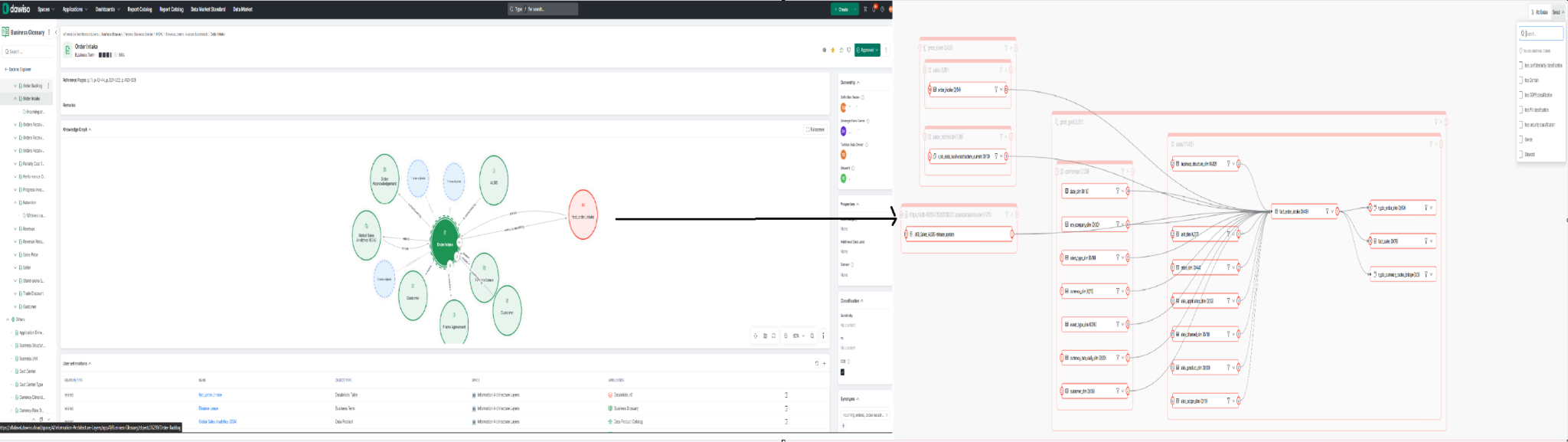
Task: Collapse the Order Intake tree item
Action: tap(15, 99)
